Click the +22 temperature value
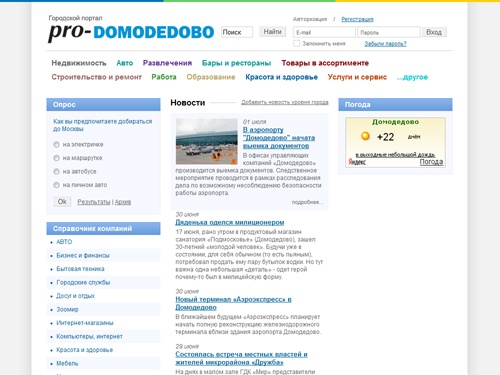 (x=385, y=137)
